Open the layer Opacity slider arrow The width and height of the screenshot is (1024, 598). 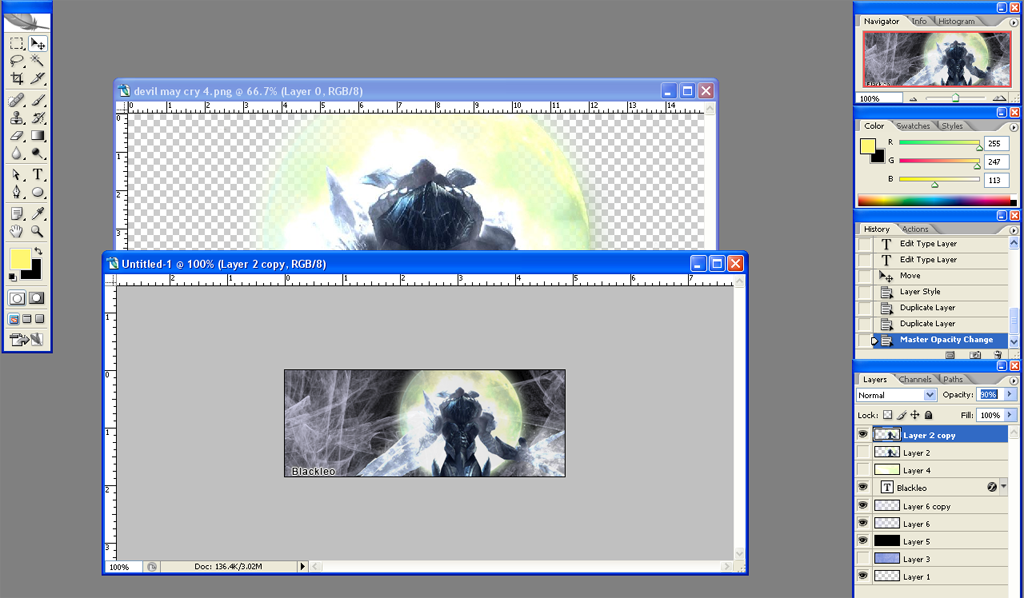pos(1010,394)
